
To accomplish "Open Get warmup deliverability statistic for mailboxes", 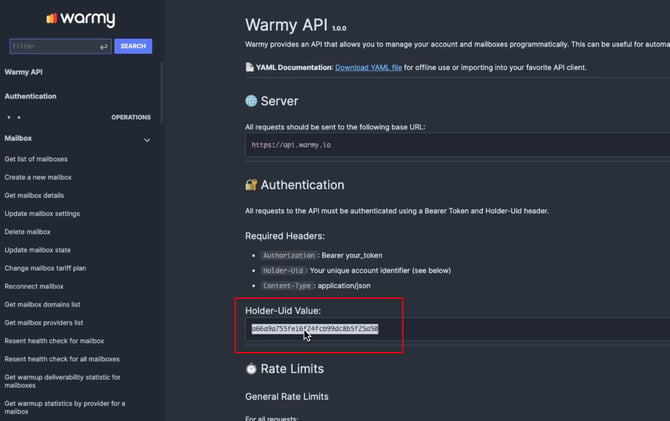I will pyautogui.click(x=62, y=381).
